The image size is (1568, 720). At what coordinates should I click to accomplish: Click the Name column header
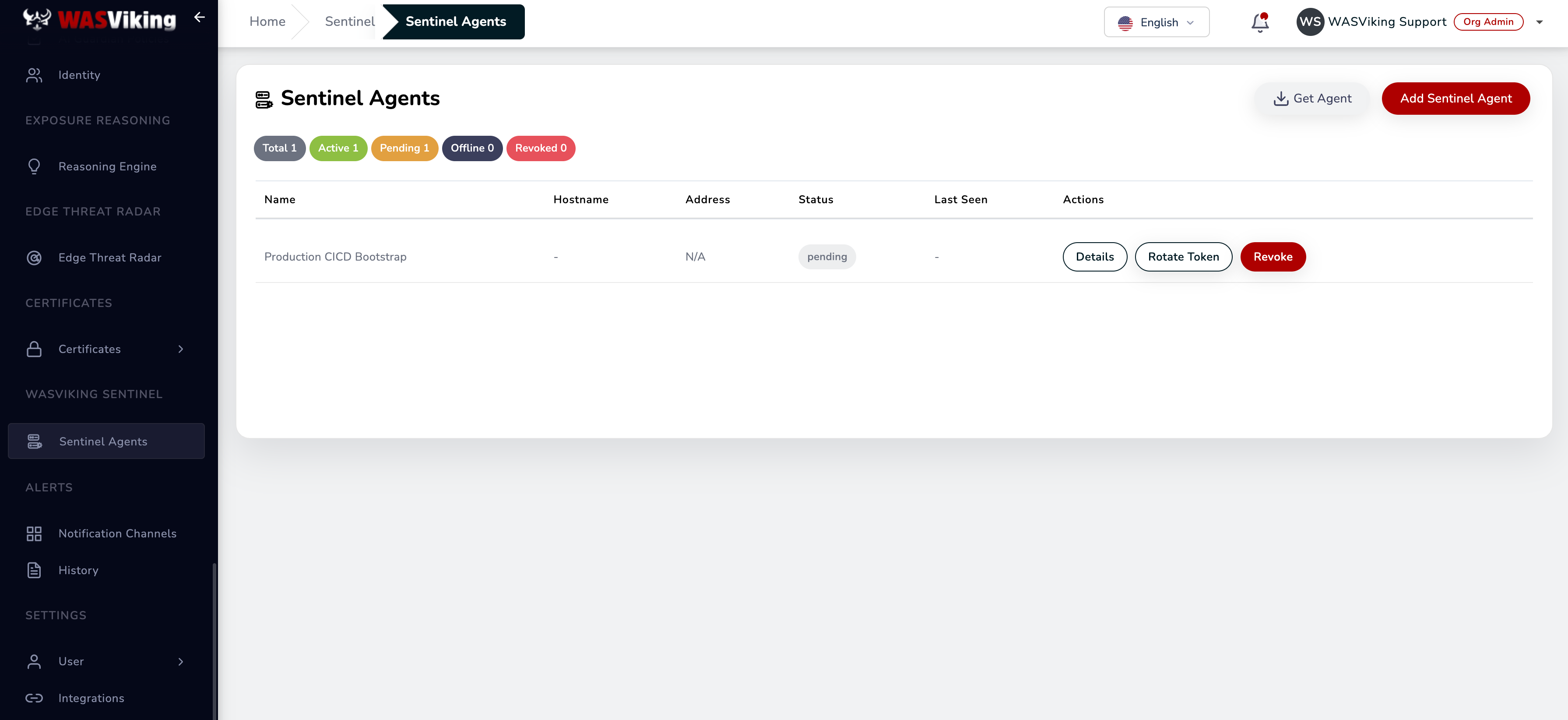click(279, 200)
